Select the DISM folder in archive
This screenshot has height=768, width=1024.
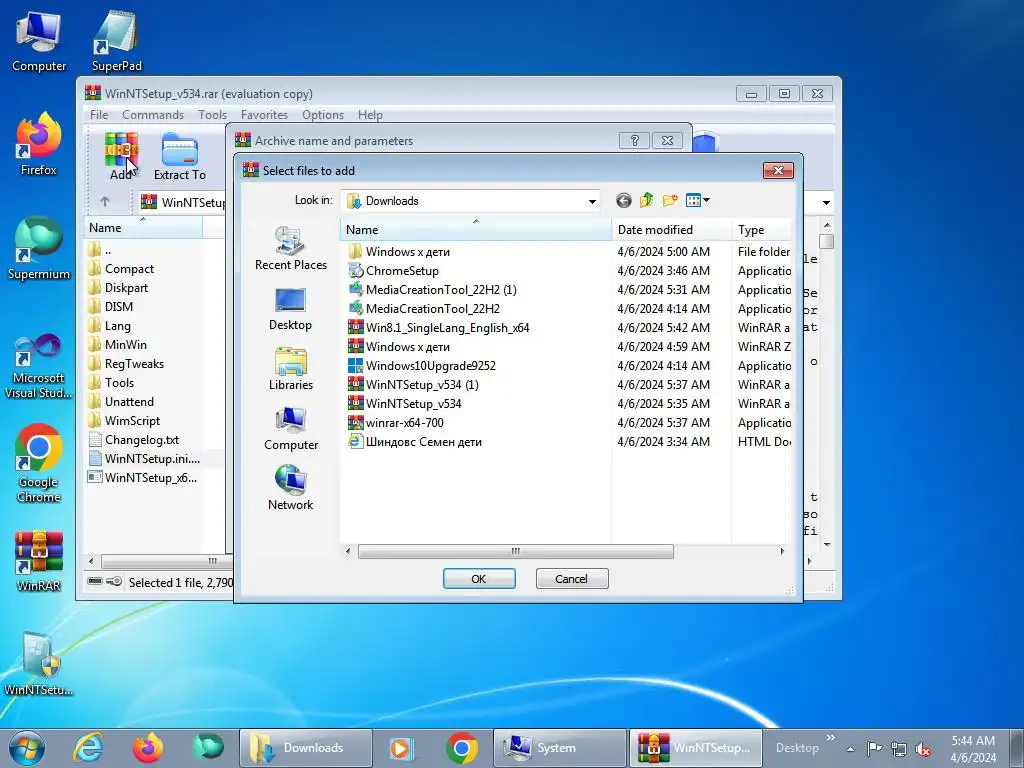coord(110,307)
